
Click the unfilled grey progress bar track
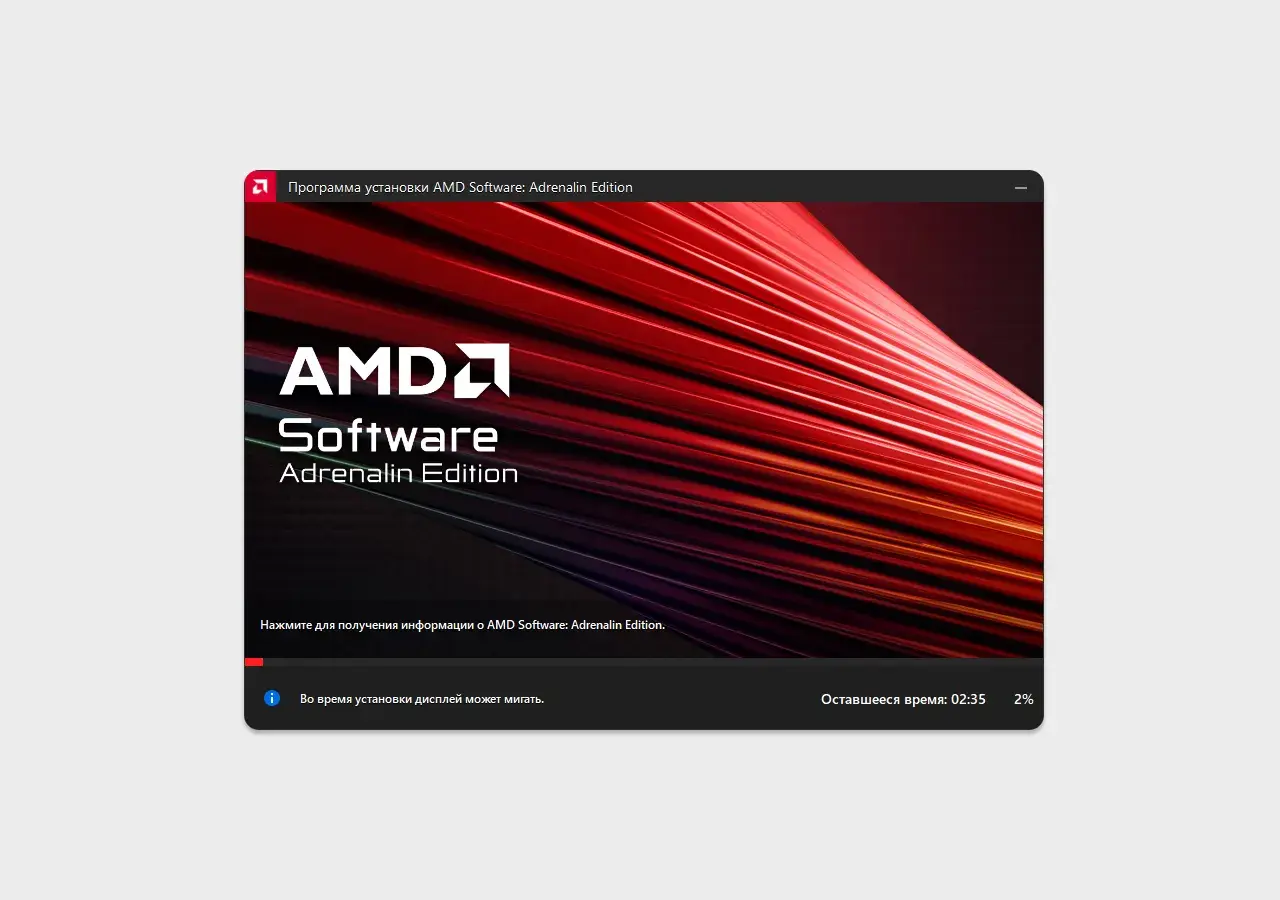653,662
